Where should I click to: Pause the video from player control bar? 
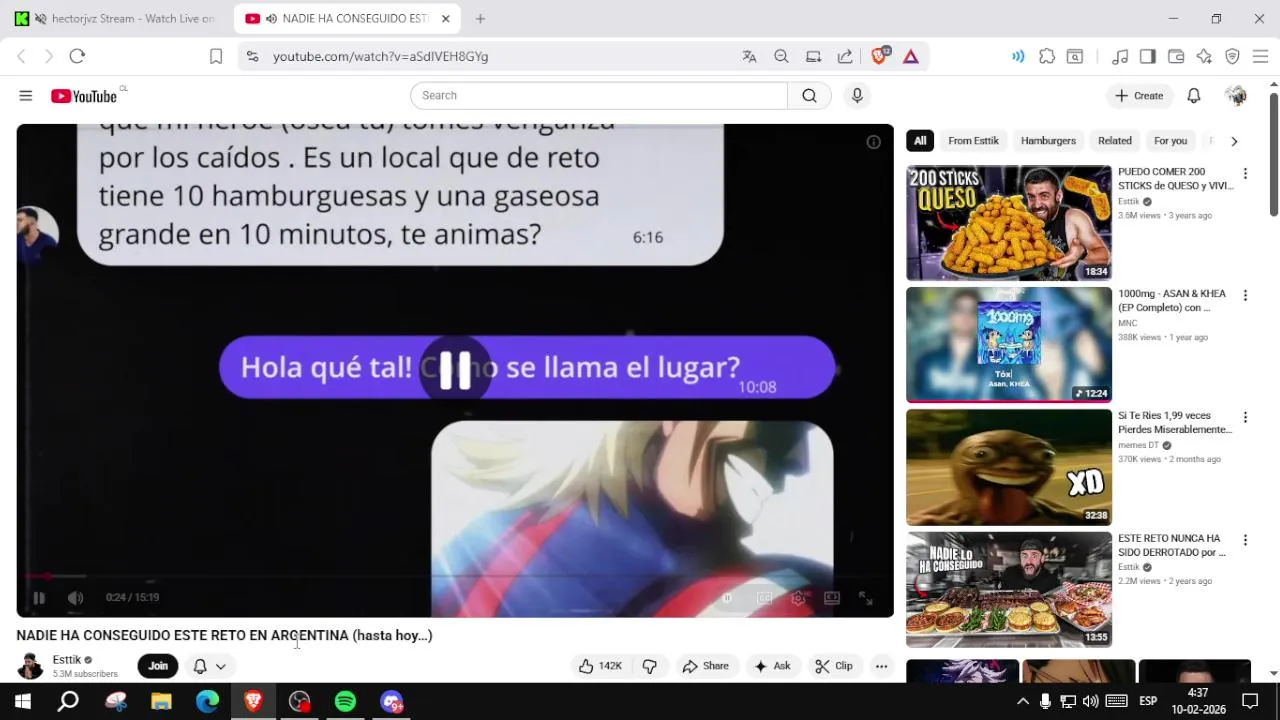point(39,598)
